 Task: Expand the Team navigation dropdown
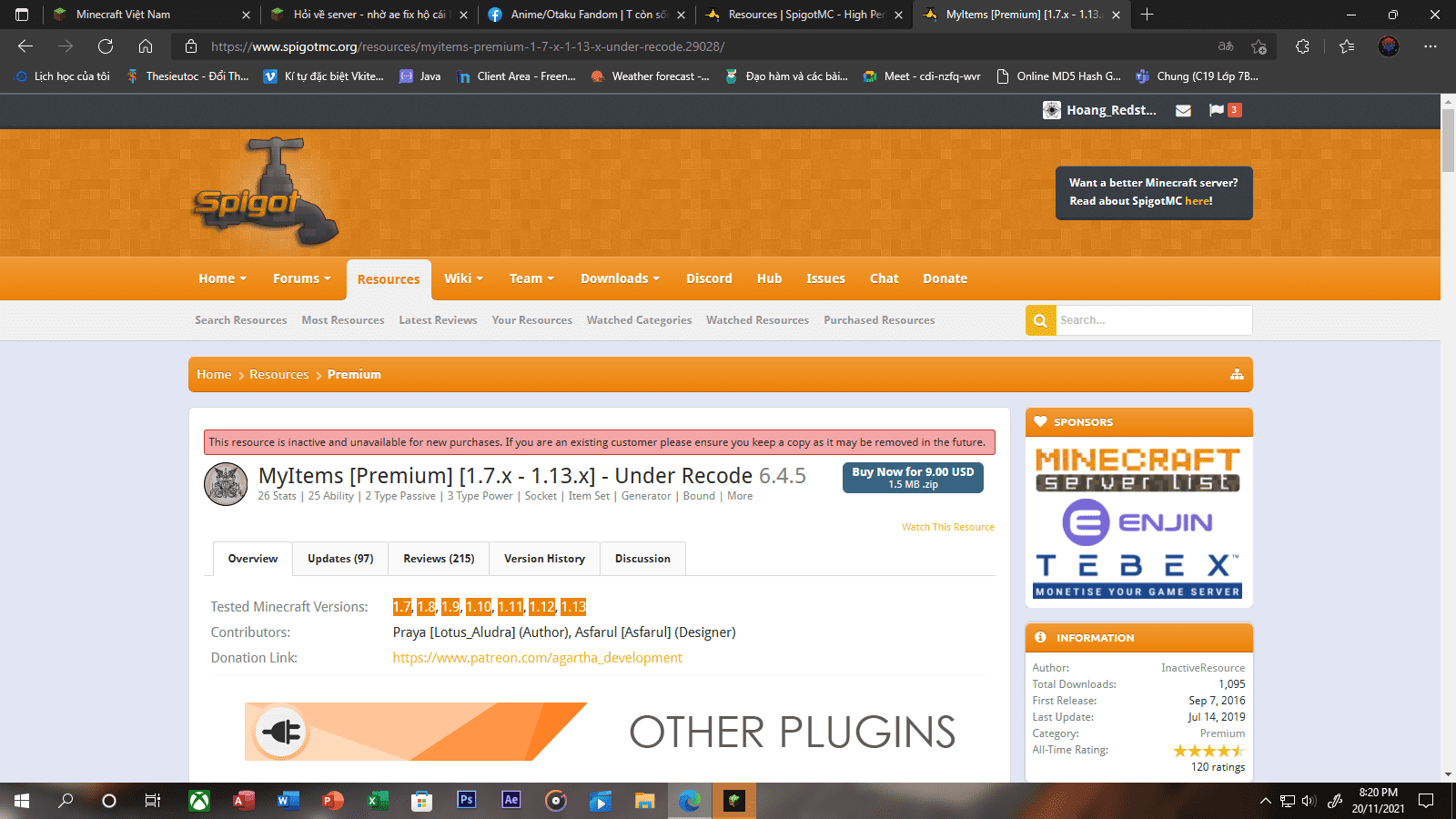click(531, 278)
